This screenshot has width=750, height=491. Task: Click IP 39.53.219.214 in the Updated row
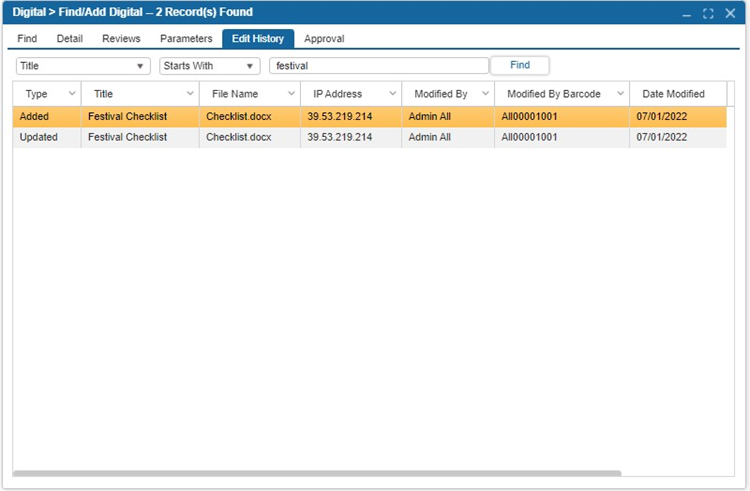340,137
